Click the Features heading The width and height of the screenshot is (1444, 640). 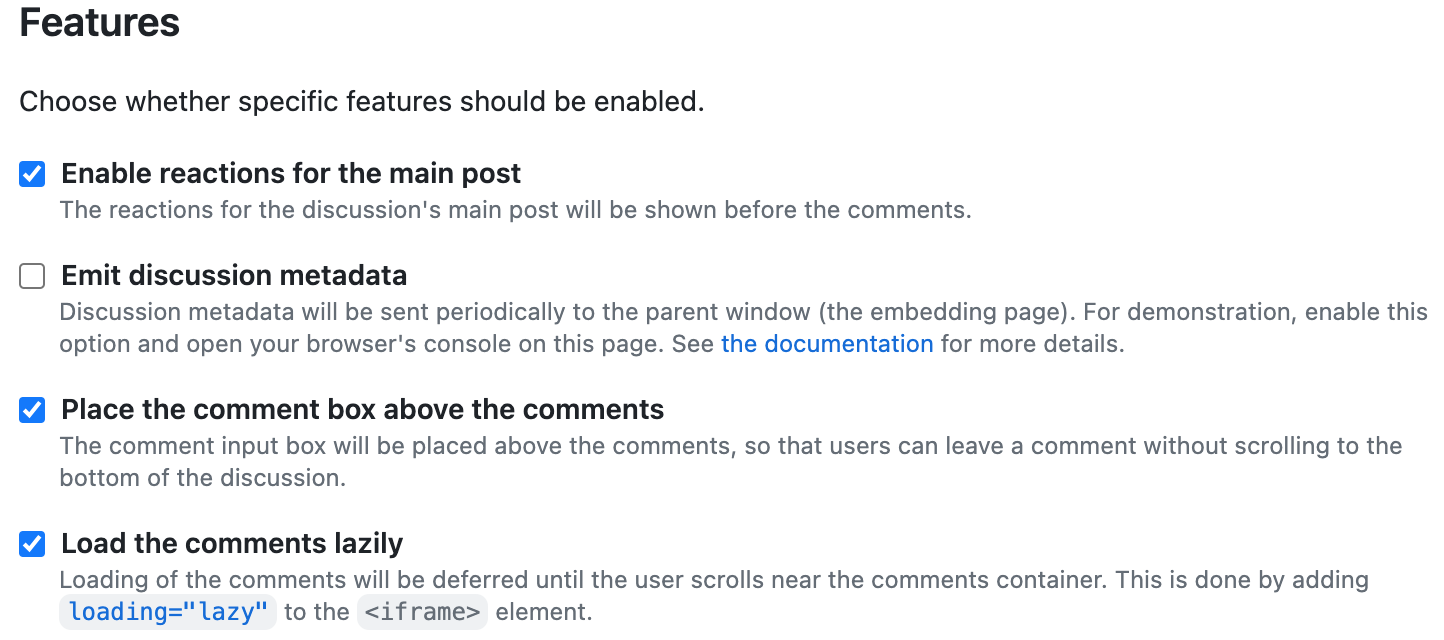pyautogui.click(x=100, y=22)
